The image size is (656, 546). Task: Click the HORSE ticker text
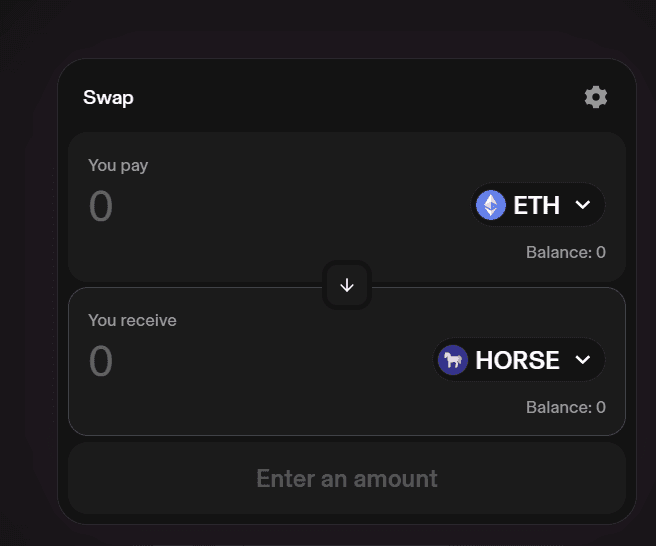point(518,360)
